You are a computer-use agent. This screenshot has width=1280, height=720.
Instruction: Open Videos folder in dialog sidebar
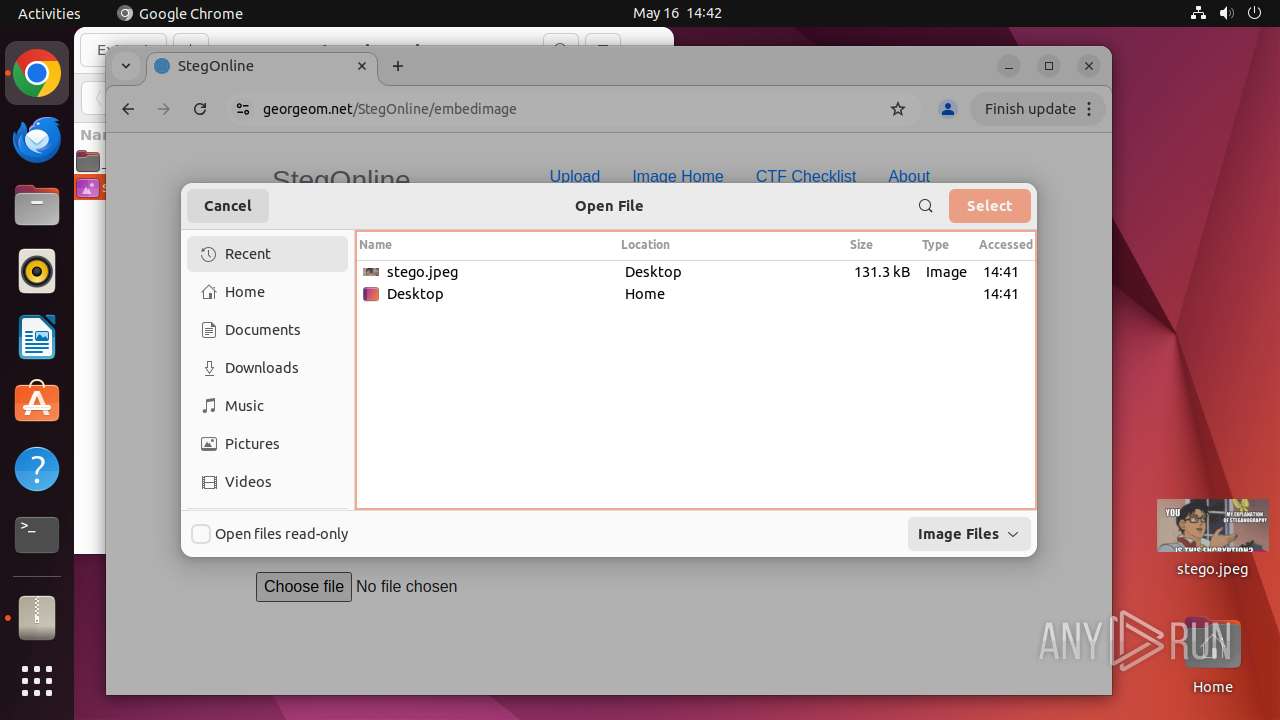click(268, 482)
